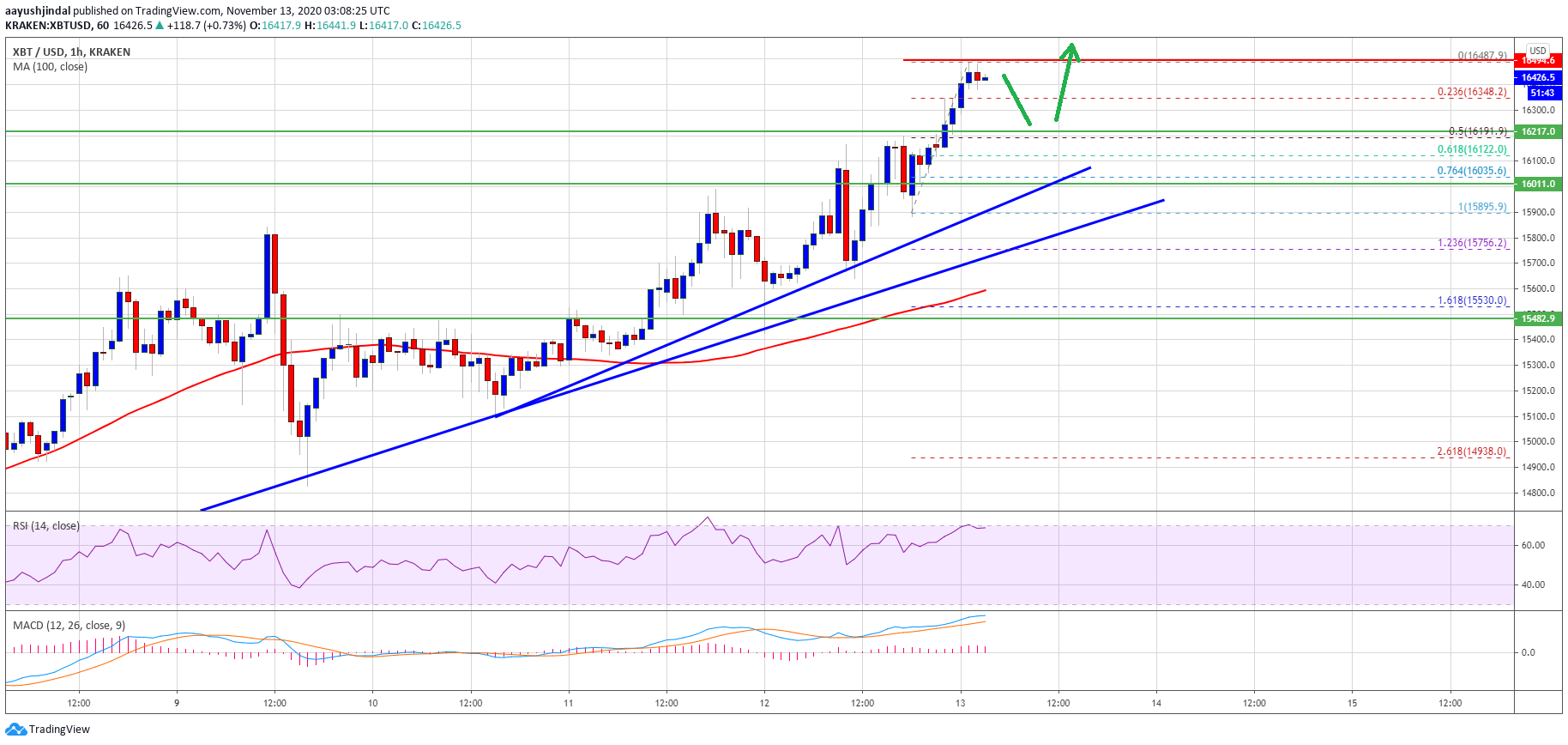Click the MA (100, close) indicator label

tap(50, 67)
